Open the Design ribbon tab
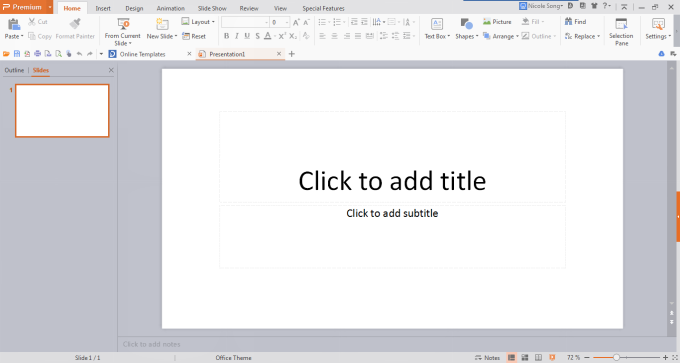The width and height of the screenshot is (681, 363). click(x=134, y=8)
